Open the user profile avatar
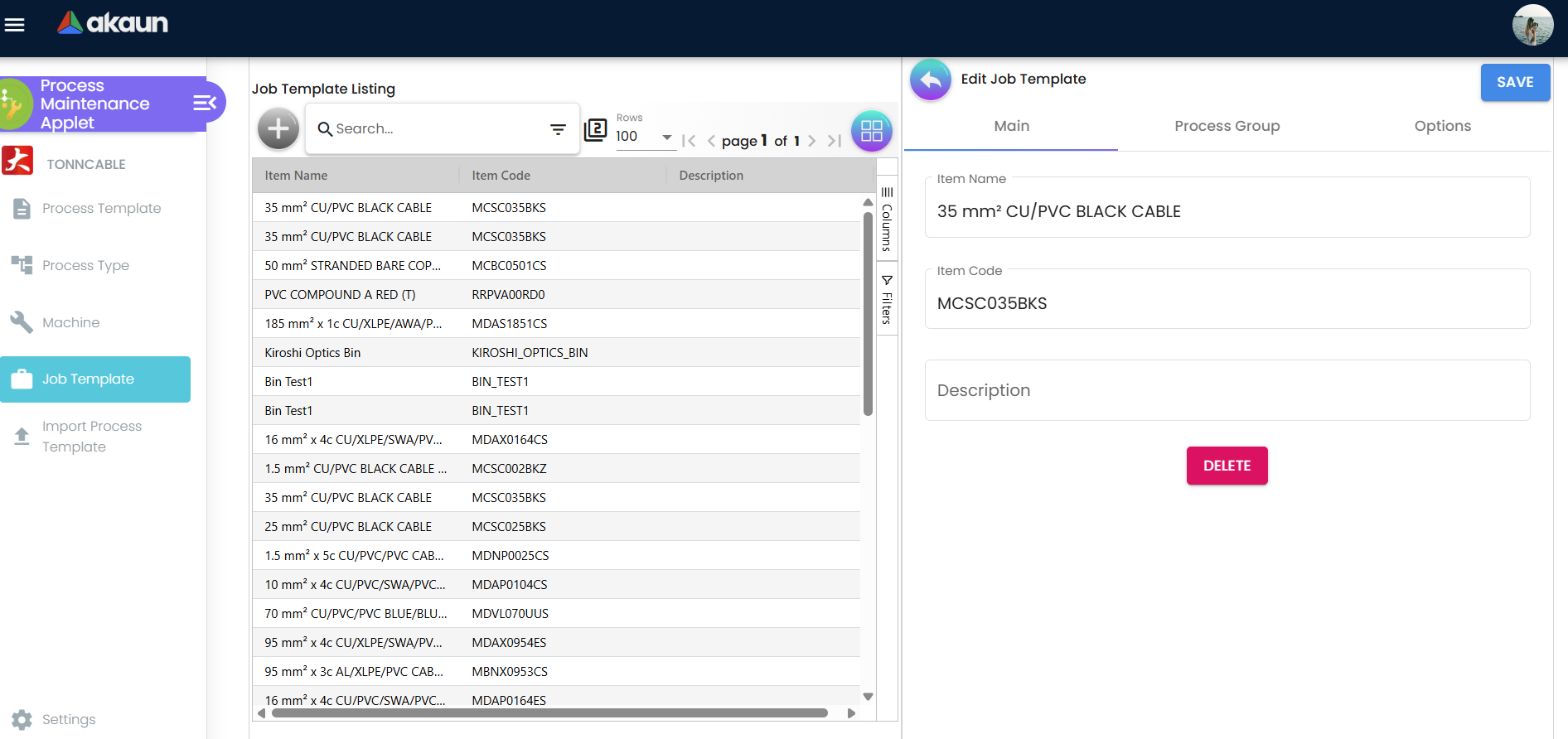The height and width of the screenshot is (739, 1568). click(x=1532, y=26)
